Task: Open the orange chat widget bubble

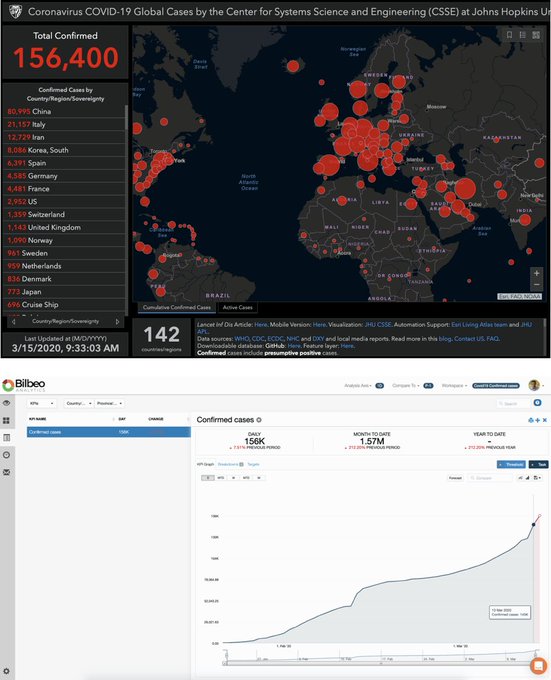Action: [538, 666]
